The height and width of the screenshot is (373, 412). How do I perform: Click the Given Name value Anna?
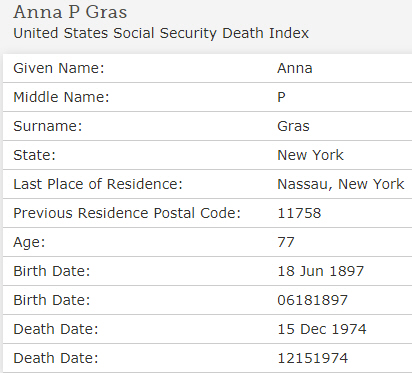pyautogui.click(x=295, y=68)
